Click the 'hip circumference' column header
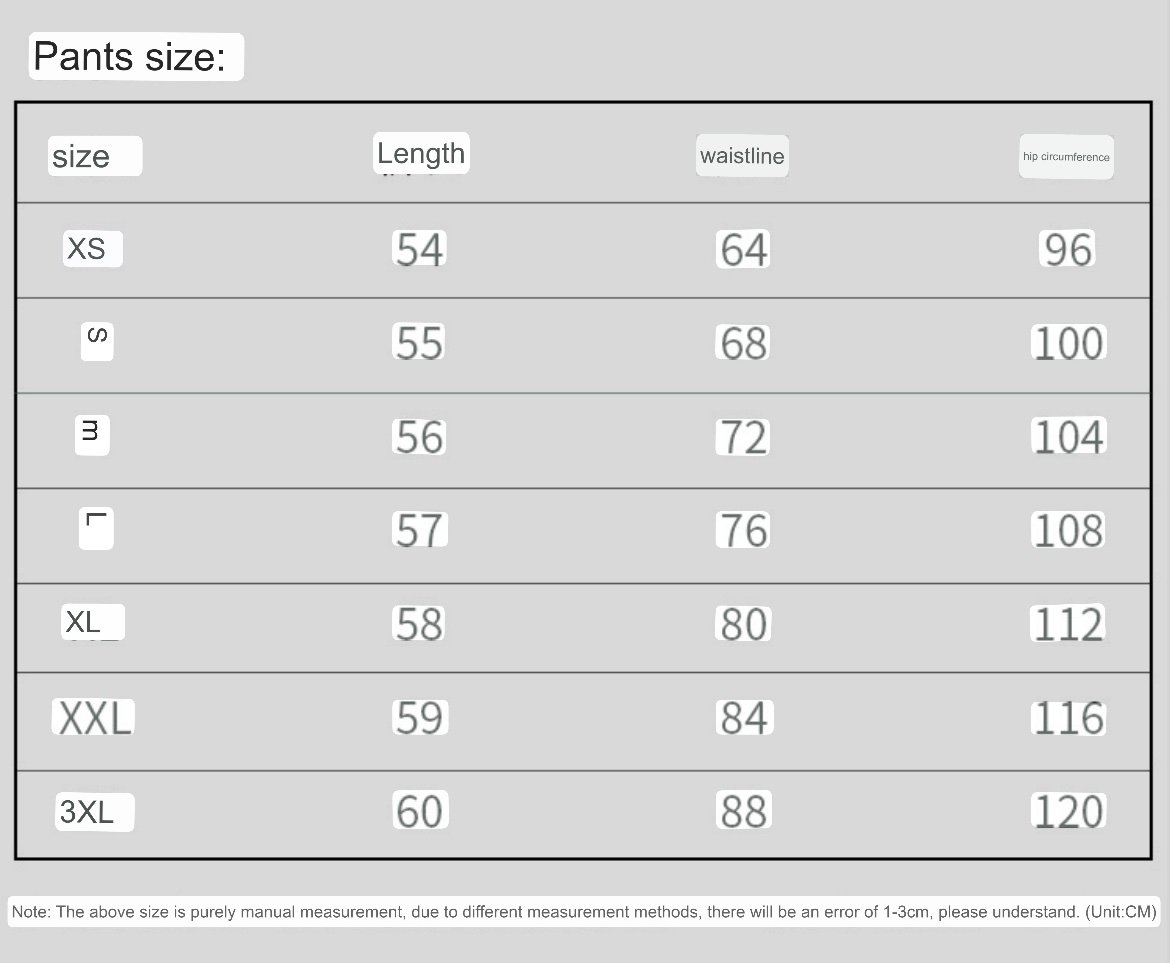Screen dimensions: 1170x963 [1066, 157]
